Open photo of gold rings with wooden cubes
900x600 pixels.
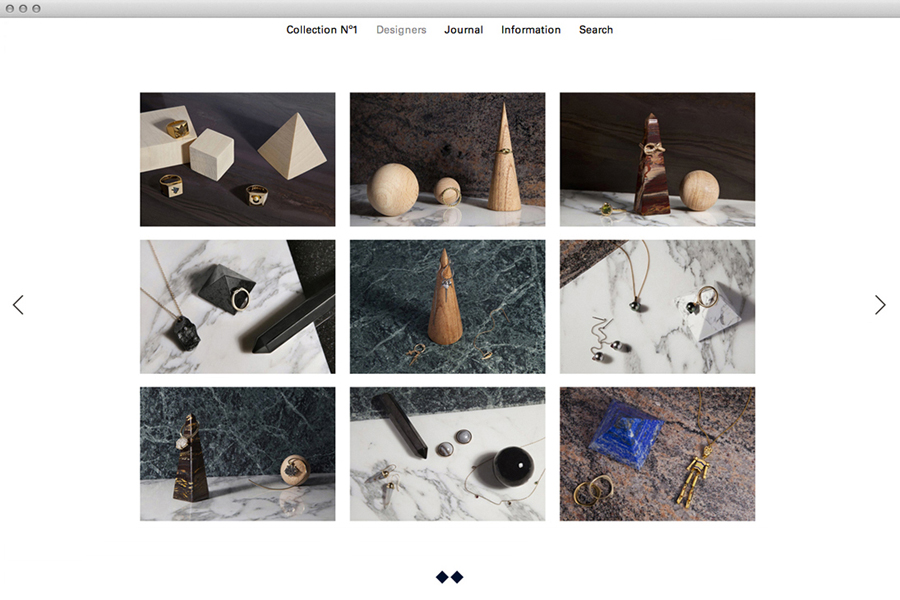tap(238, 159)
